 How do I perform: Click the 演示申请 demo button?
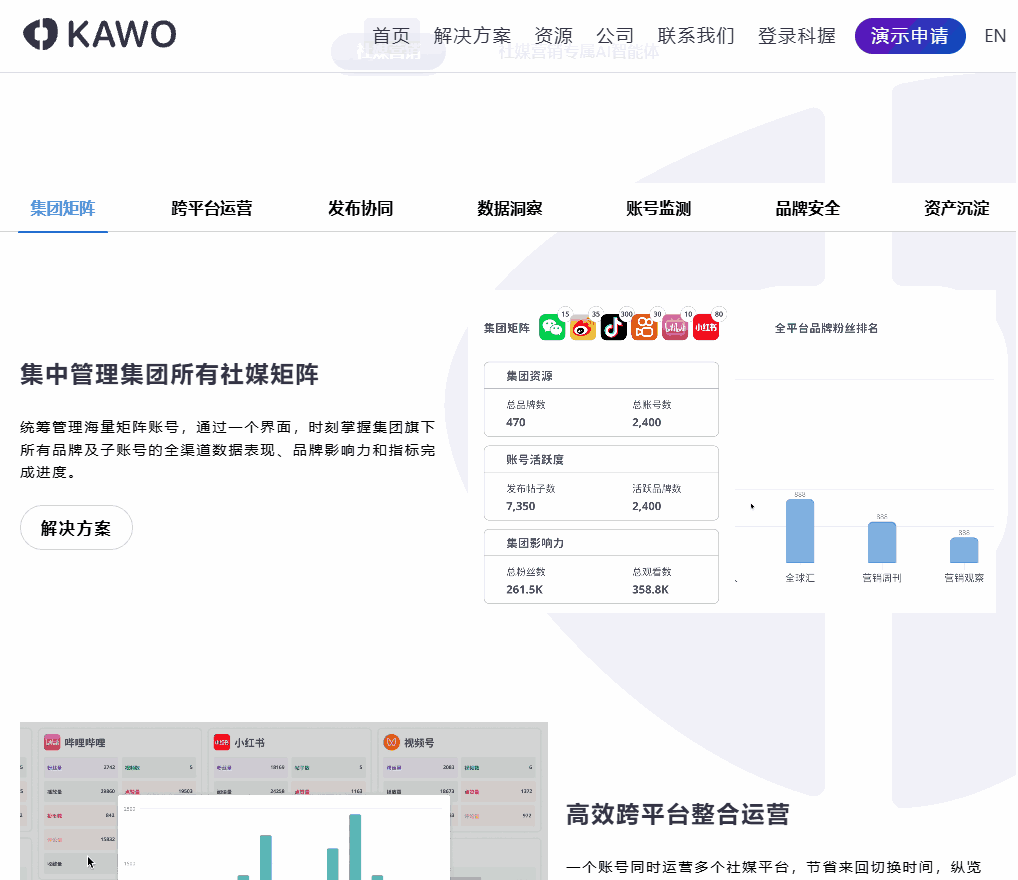click(910, 36)
